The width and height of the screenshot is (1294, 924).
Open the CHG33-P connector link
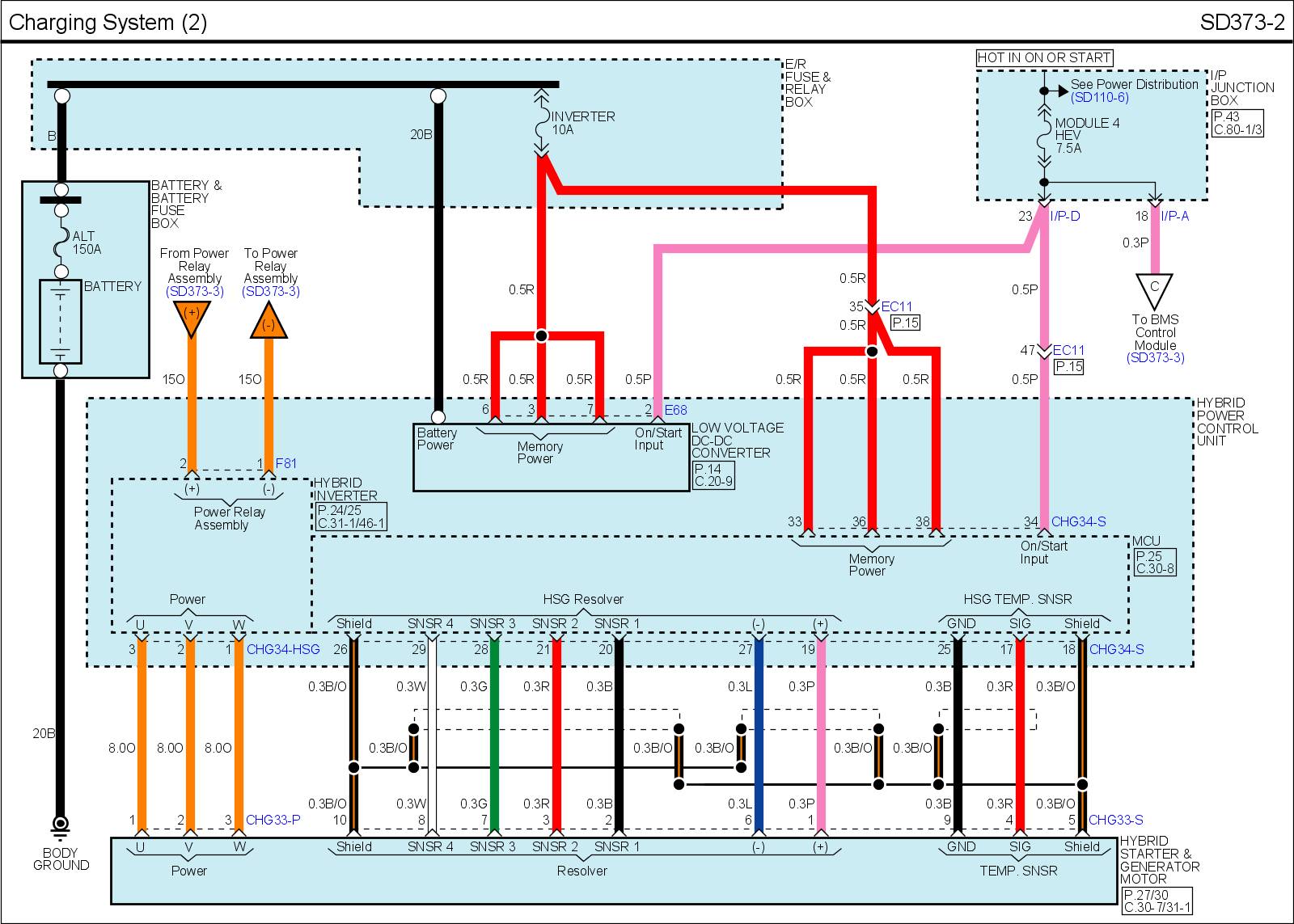[x=273, y=820]
